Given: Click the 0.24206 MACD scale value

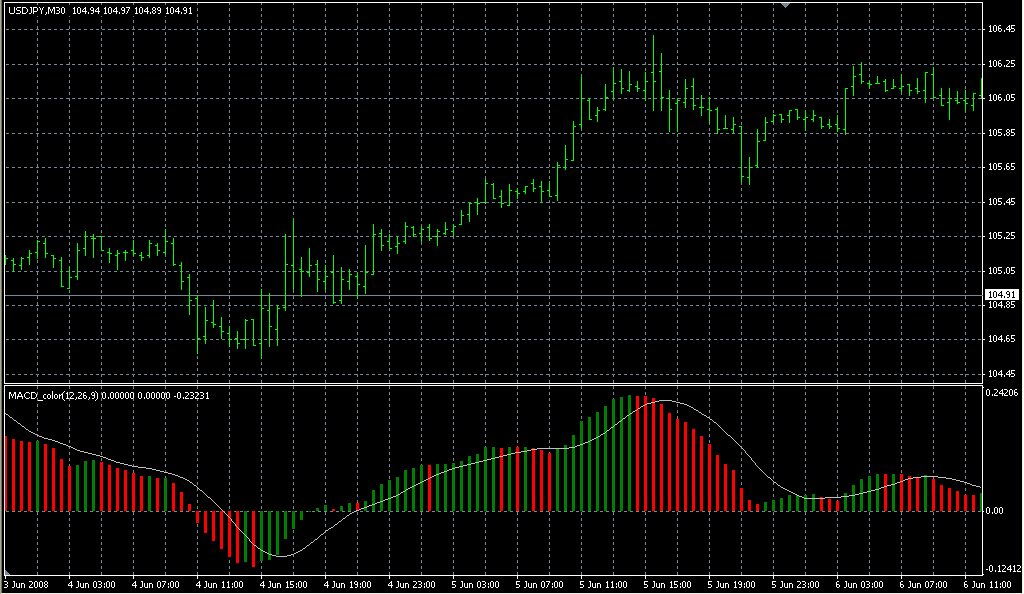Looking at the screenshot, I should 1002,393.
